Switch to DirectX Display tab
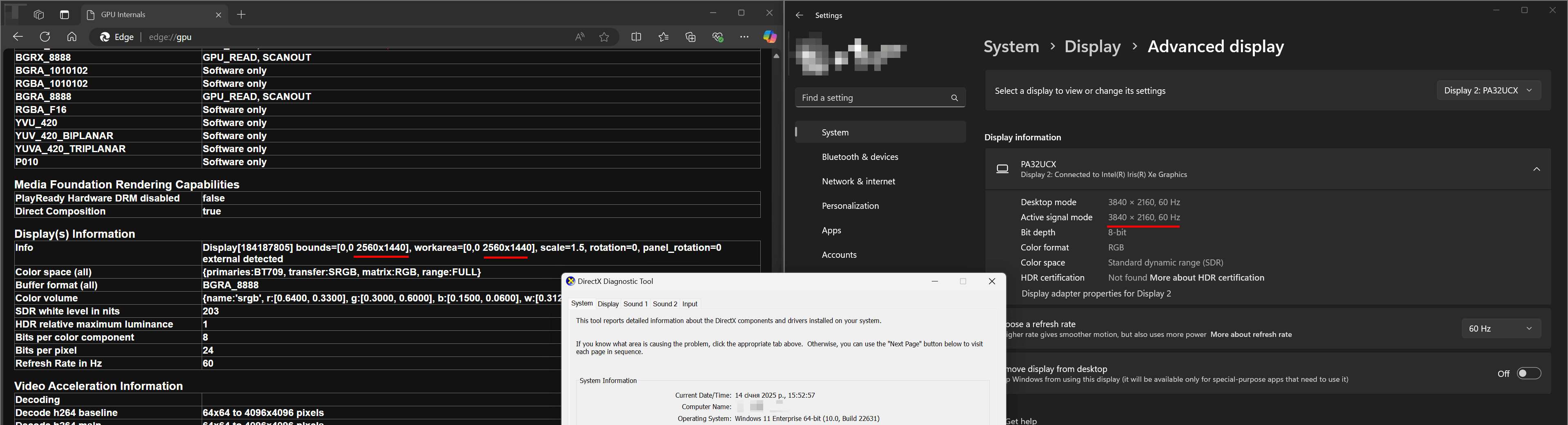Screen dimensions: 1568x425 click(608, 304)
